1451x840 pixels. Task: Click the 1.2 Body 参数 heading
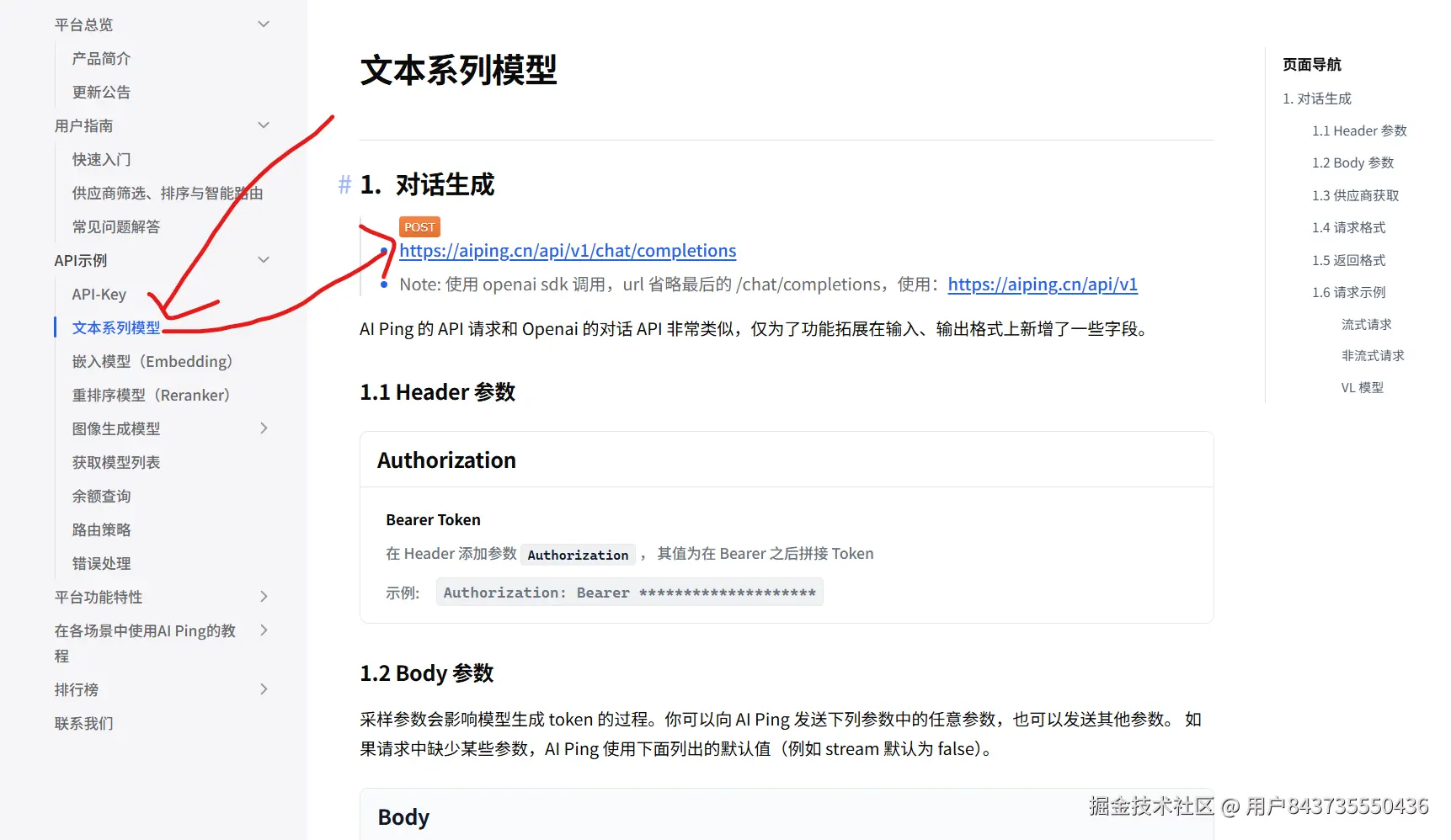click(x=426, y=673)
